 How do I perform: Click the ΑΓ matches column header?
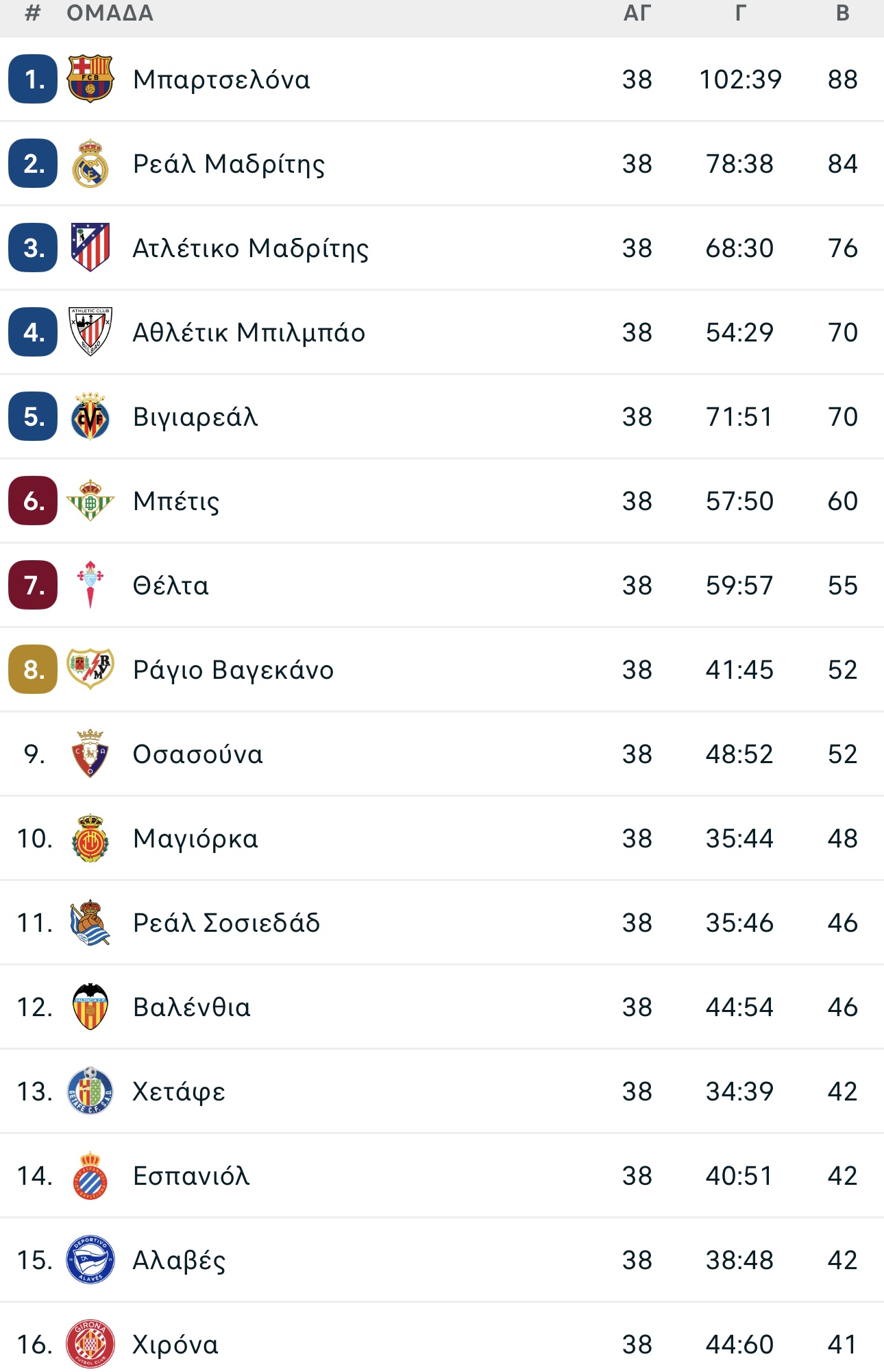click(637, 13)
